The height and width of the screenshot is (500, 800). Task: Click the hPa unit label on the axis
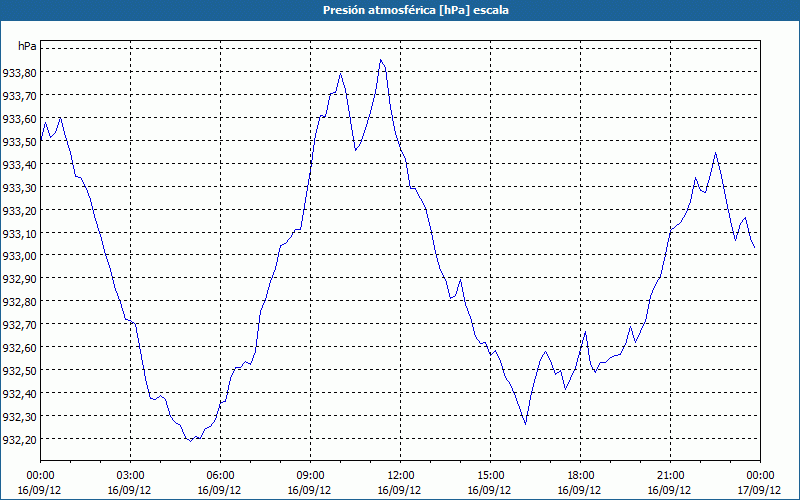pos(27,46)
